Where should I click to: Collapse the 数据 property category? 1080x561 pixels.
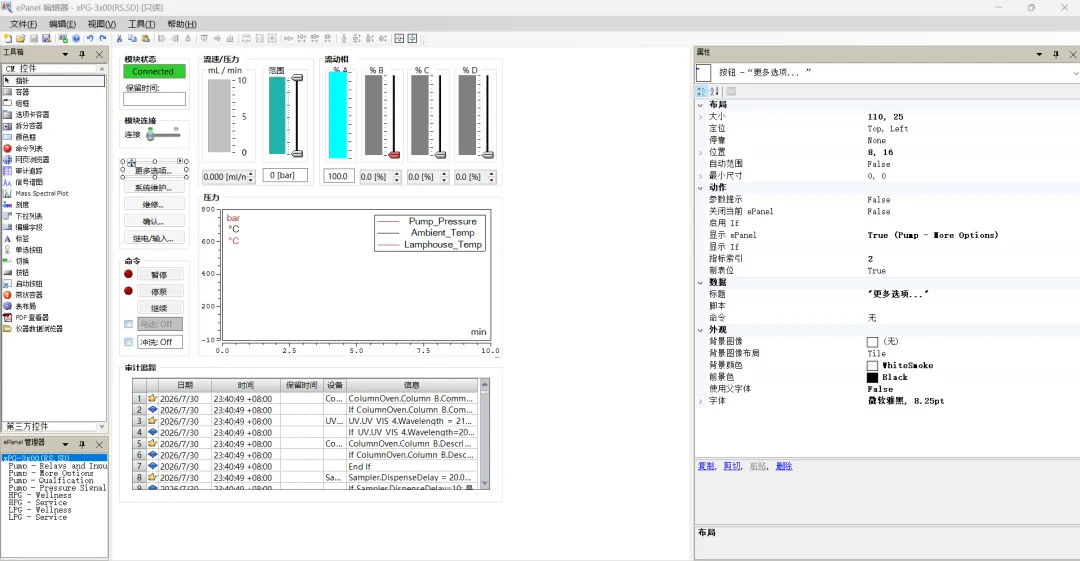point(700,283)
